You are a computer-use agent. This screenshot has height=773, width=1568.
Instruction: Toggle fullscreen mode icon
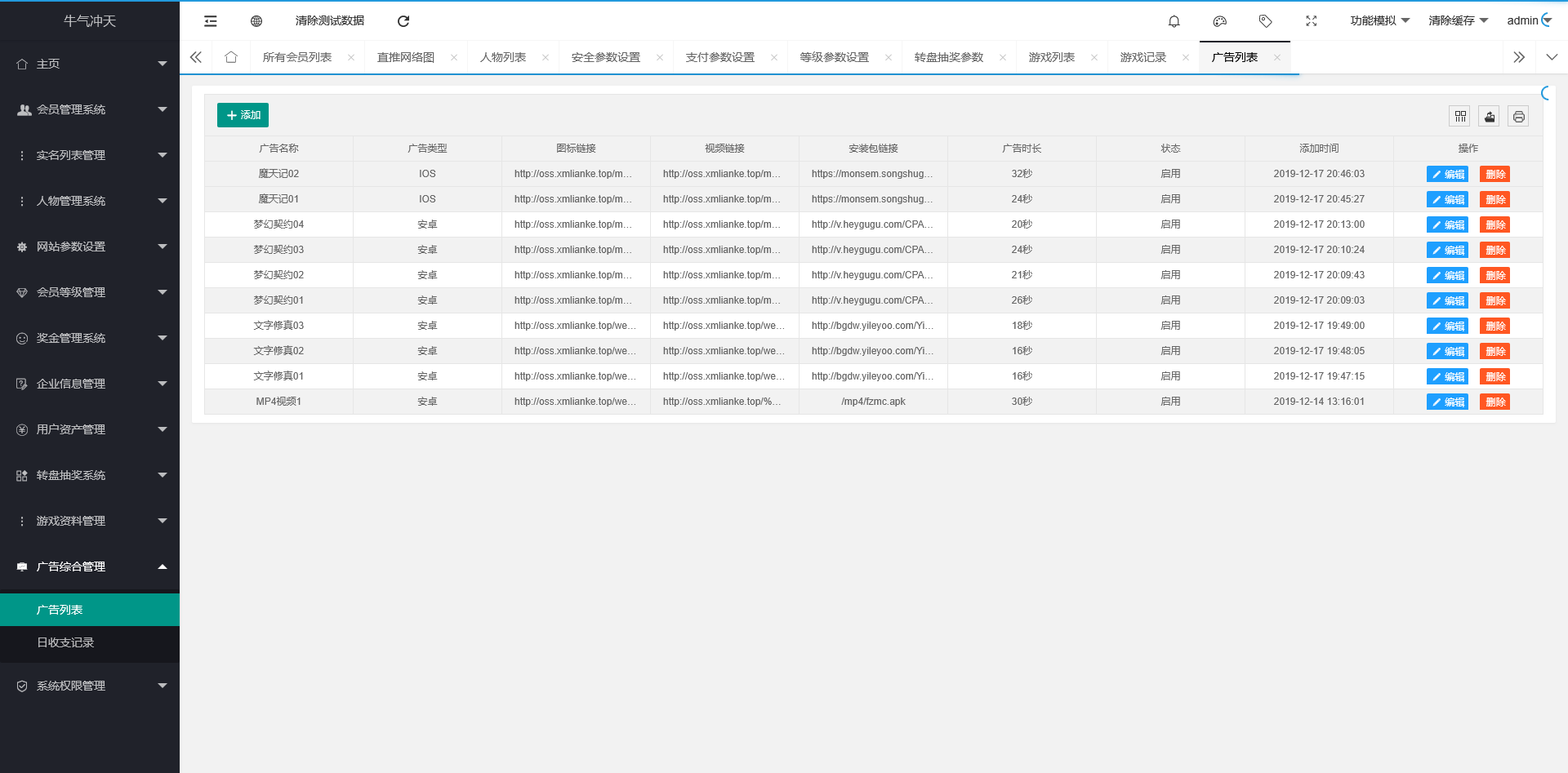click(1312, 21)
